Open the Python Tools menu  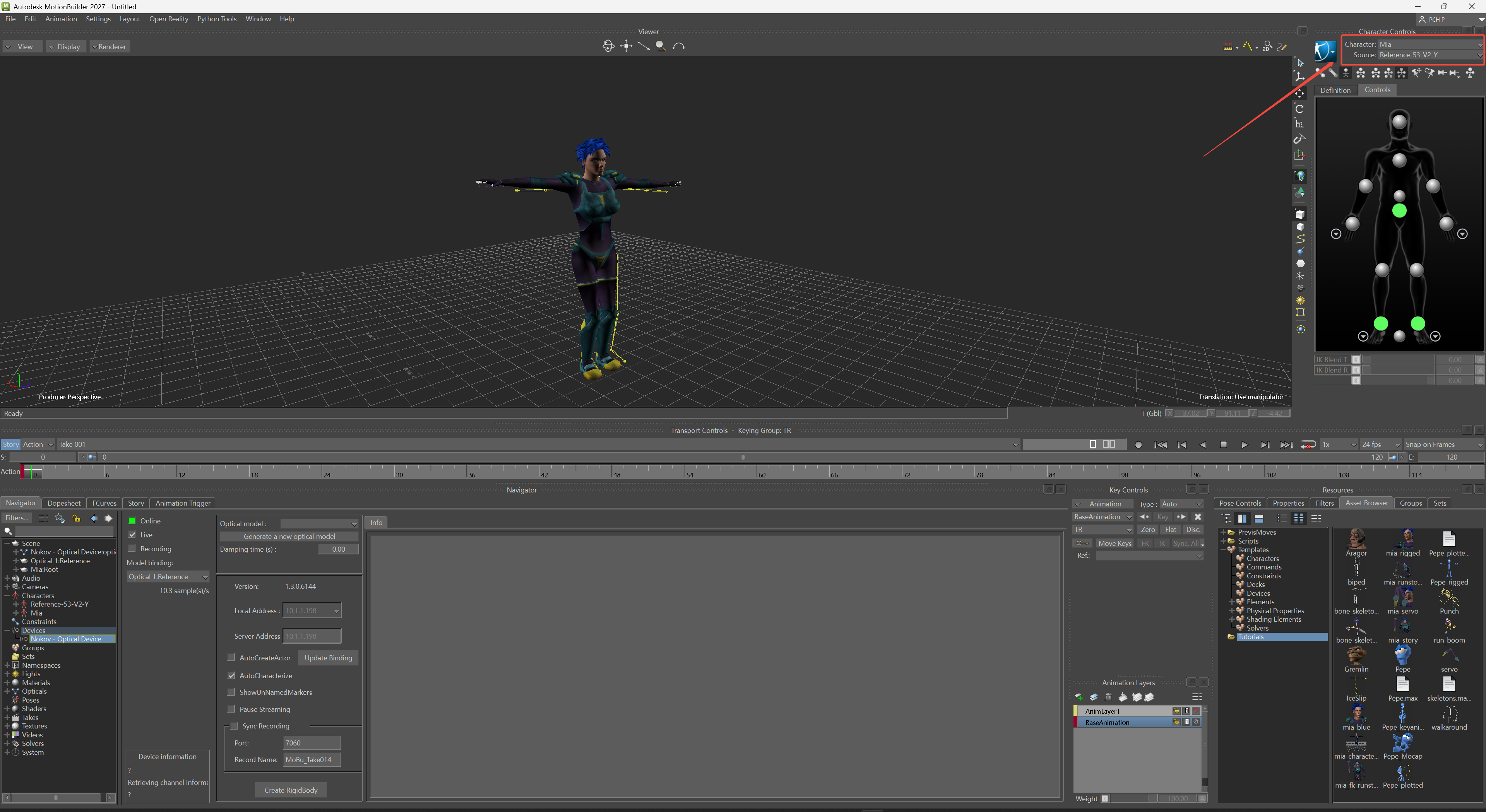pos(217,19)
